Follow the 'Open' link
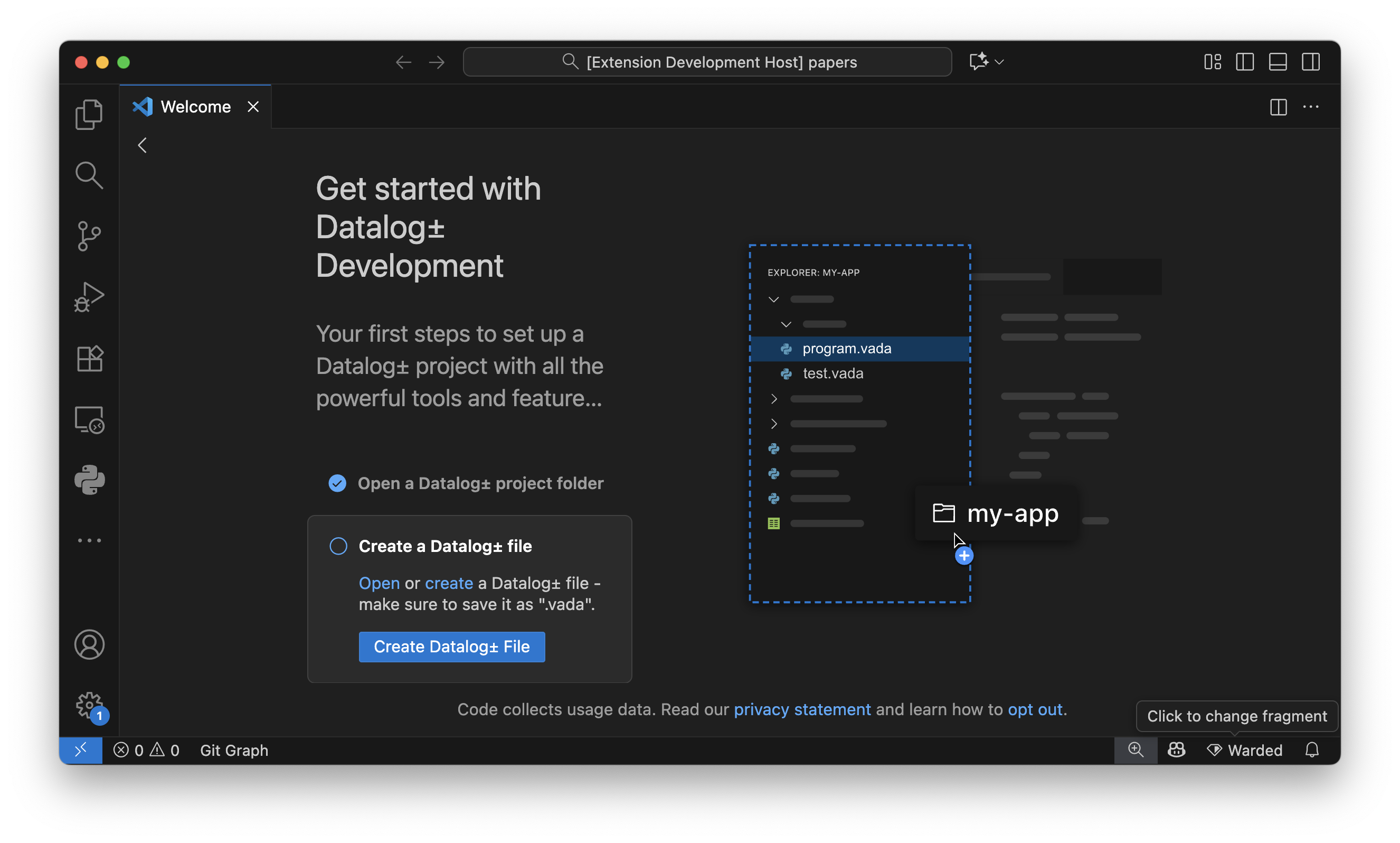This screenshot has height=843, width=1400. 379,583
